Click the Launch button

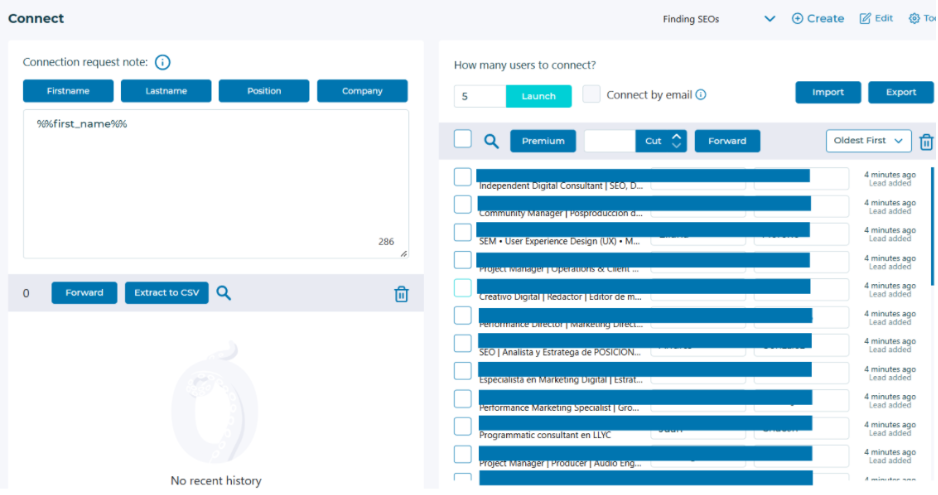point(538,96)
